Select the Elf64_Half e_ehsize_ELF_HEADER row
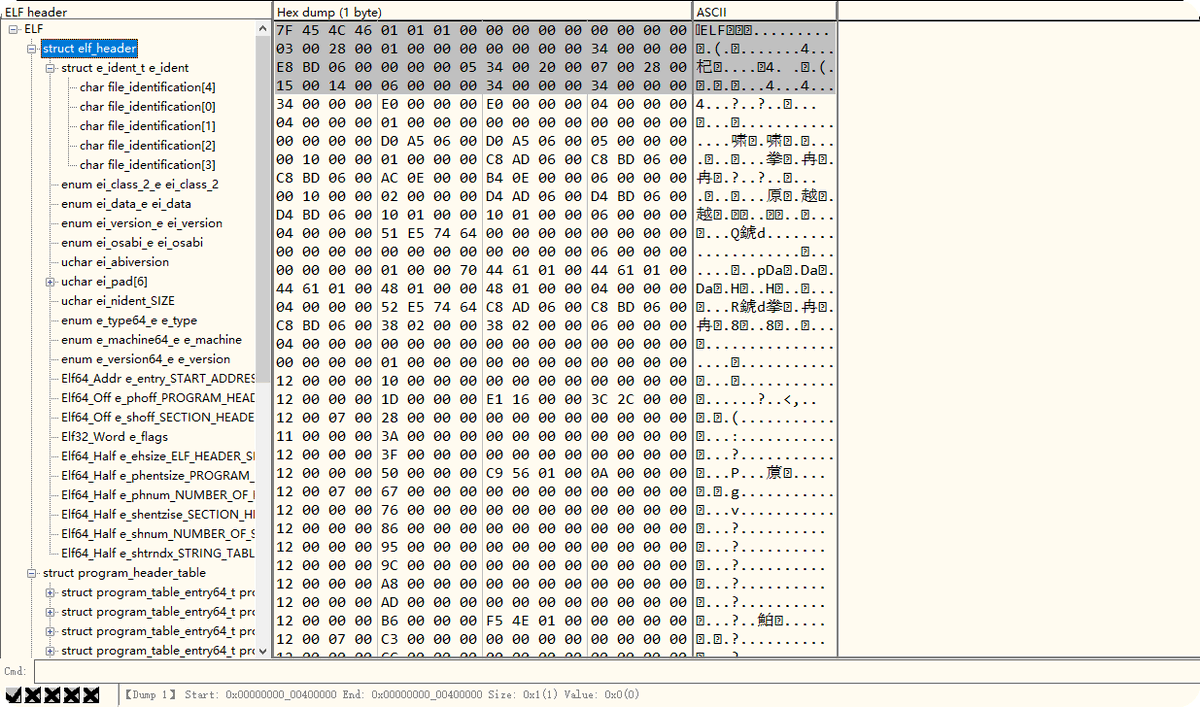1200x707 pixels. 158,456
